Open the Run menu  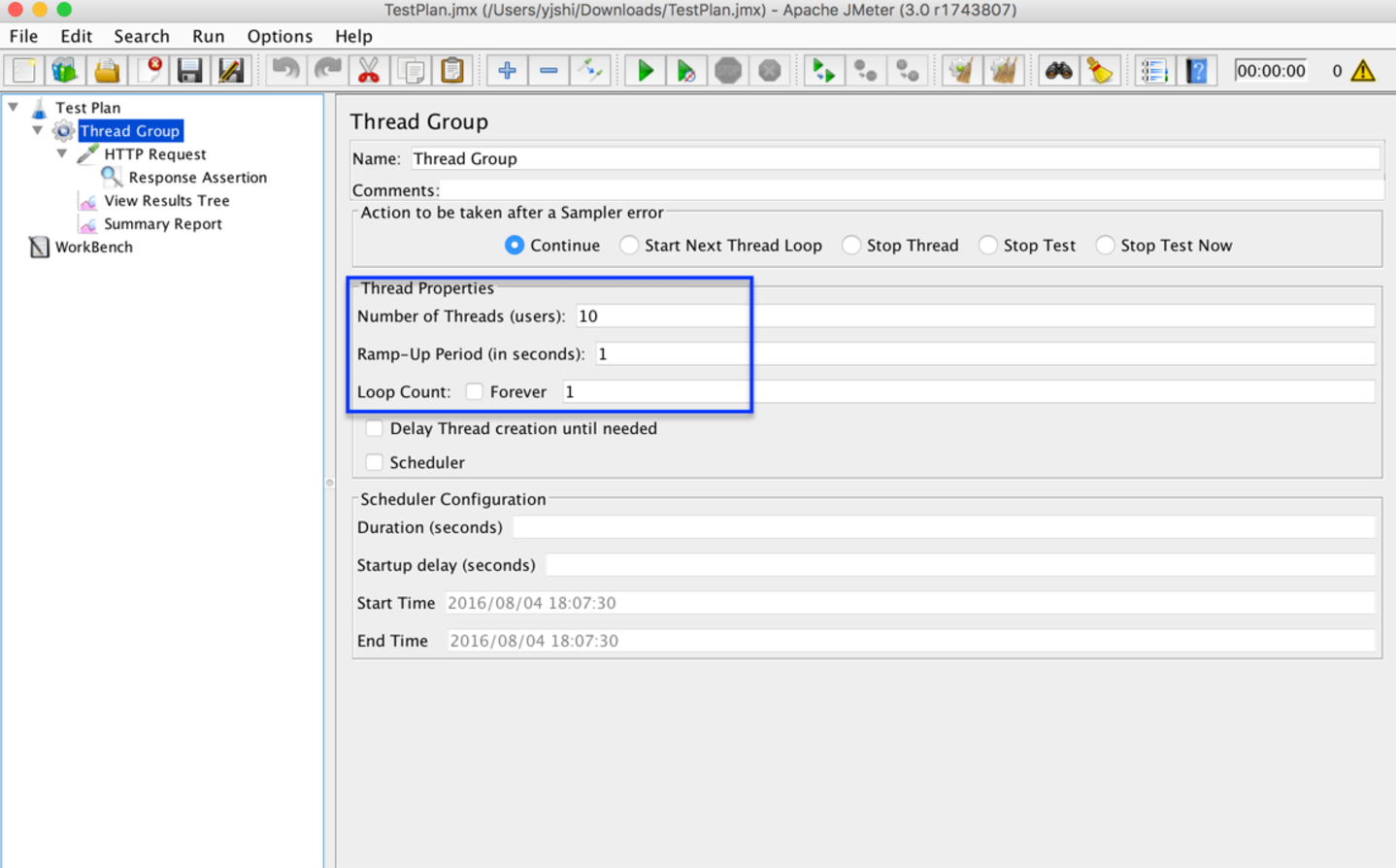208,36
